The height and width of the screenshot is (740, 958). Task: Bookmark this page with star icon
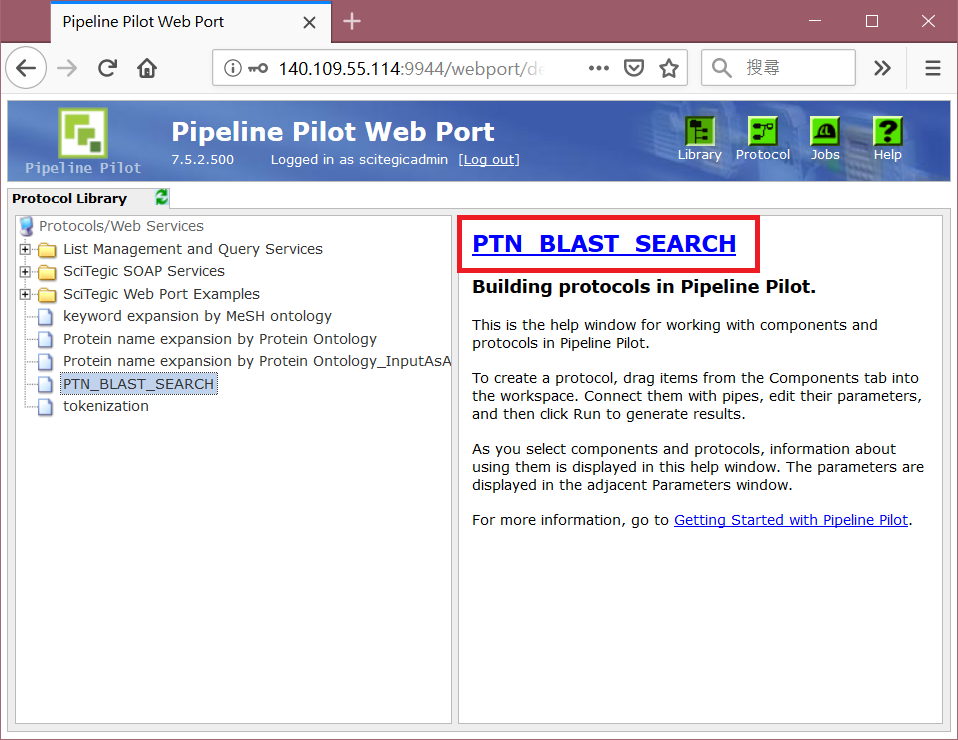coord(669,68)
